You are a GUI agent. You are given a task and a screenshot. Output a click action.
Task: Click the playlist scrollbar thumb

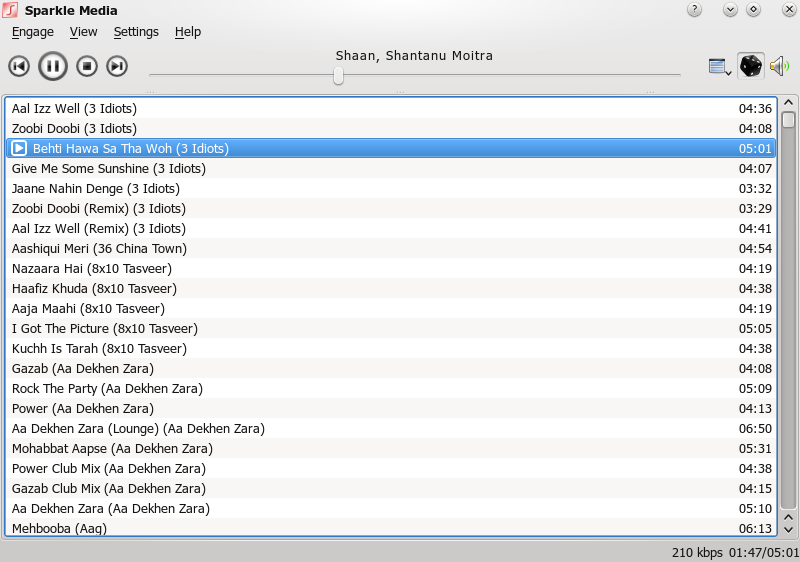click(788, 120)
